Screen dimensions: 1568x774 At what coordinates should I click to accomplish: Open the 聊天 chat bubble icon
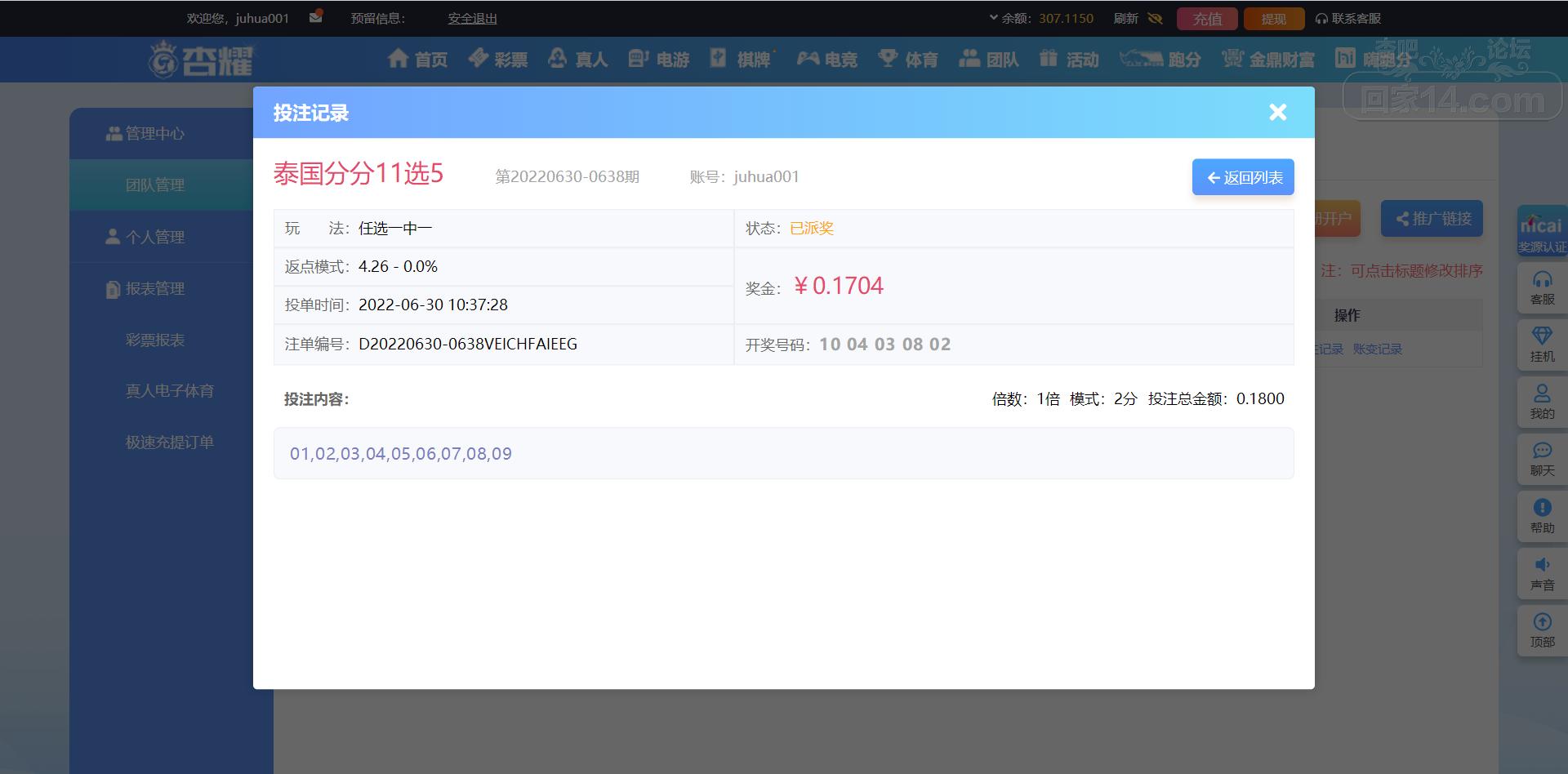[x=1542, y=451]
